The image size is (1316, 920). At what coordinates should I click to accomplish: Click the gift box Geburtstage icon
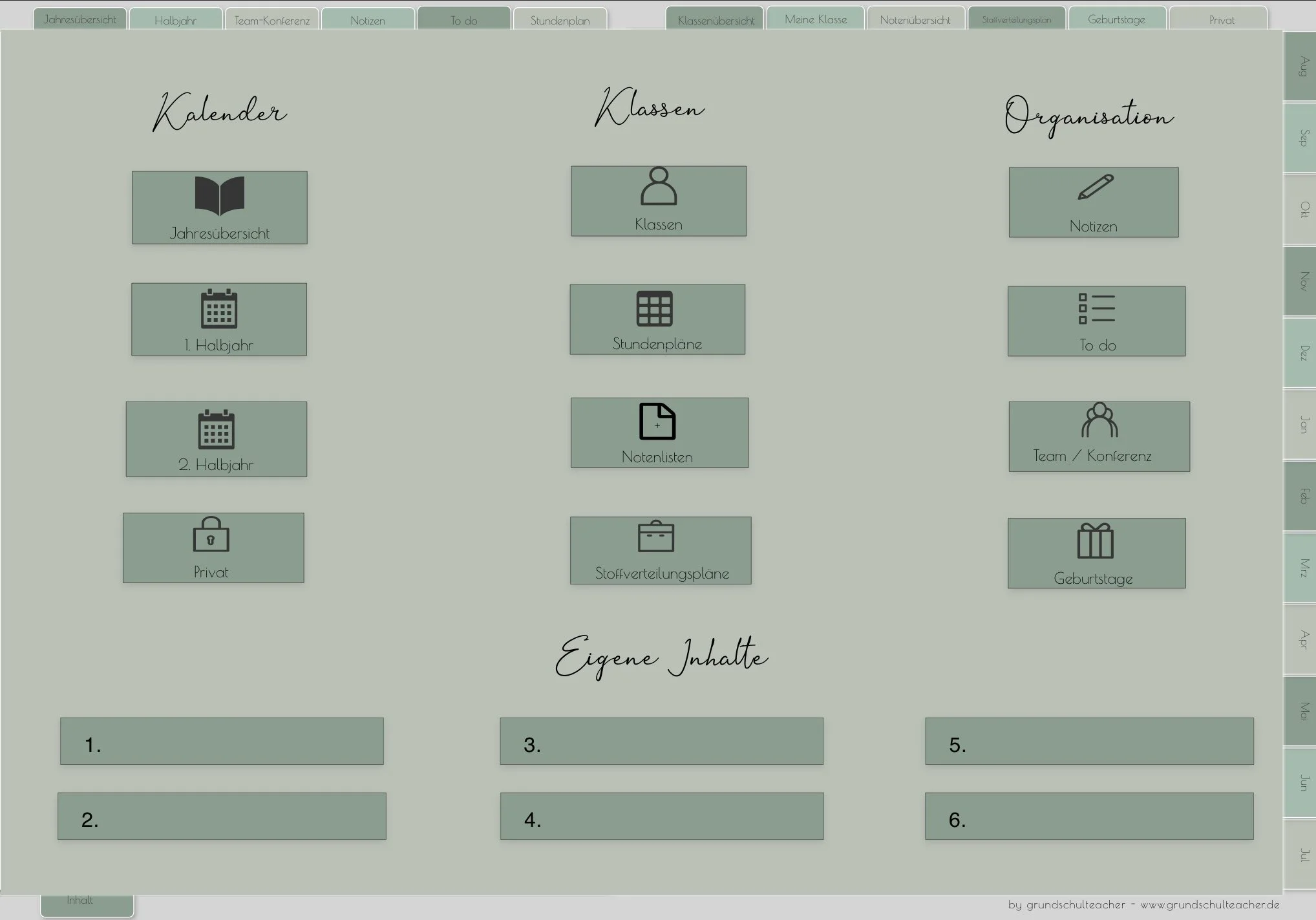coord(1095,540)
